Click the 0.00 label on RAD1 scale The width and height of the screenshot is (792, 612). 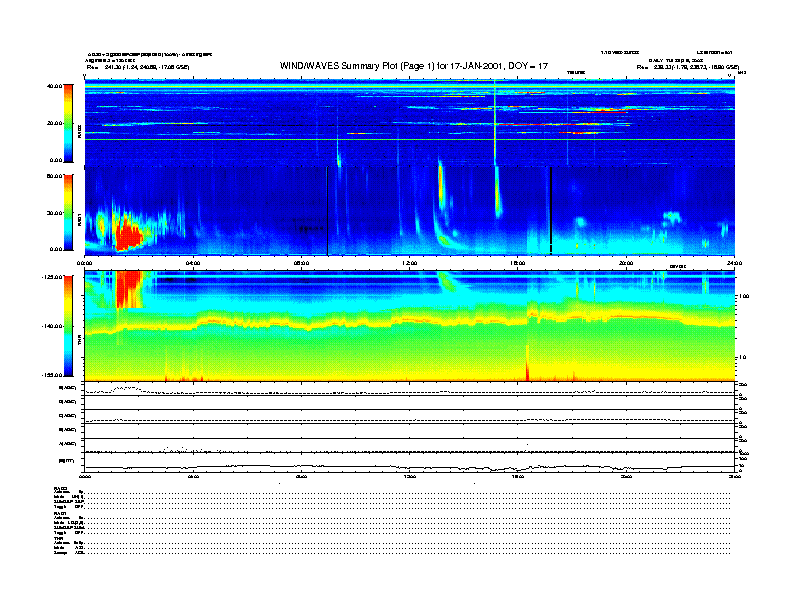(56, 249)
